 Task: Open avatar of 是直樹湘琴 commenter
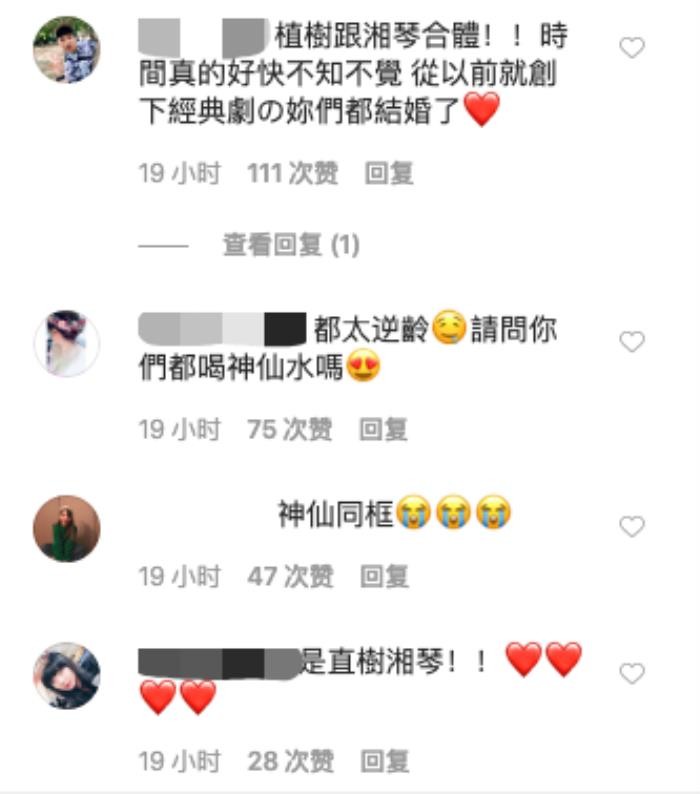pyautogui.click(x=67, y=676)
